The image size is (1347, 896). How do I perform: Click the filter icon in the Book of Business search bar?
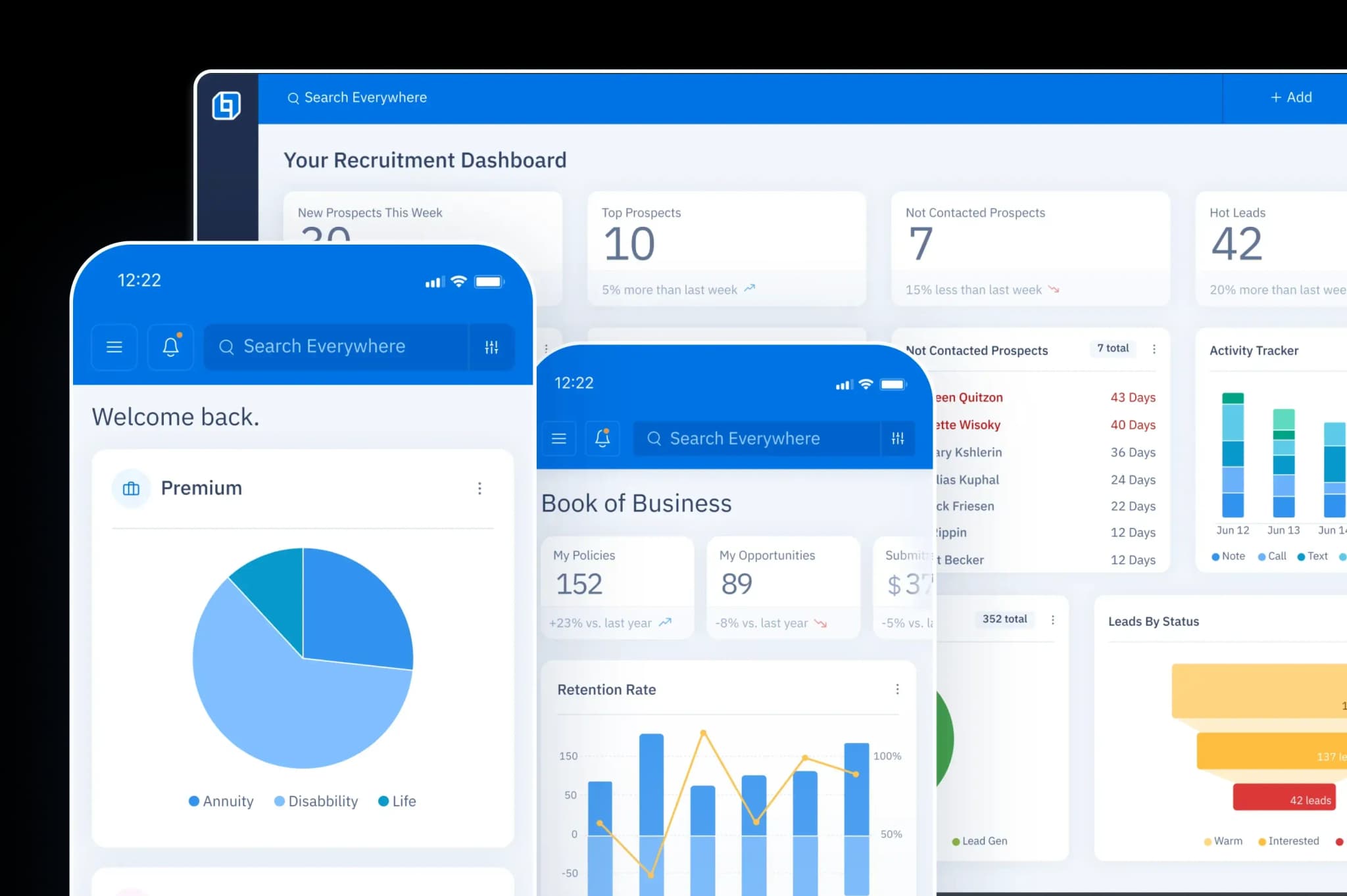[x=898, y=438]
